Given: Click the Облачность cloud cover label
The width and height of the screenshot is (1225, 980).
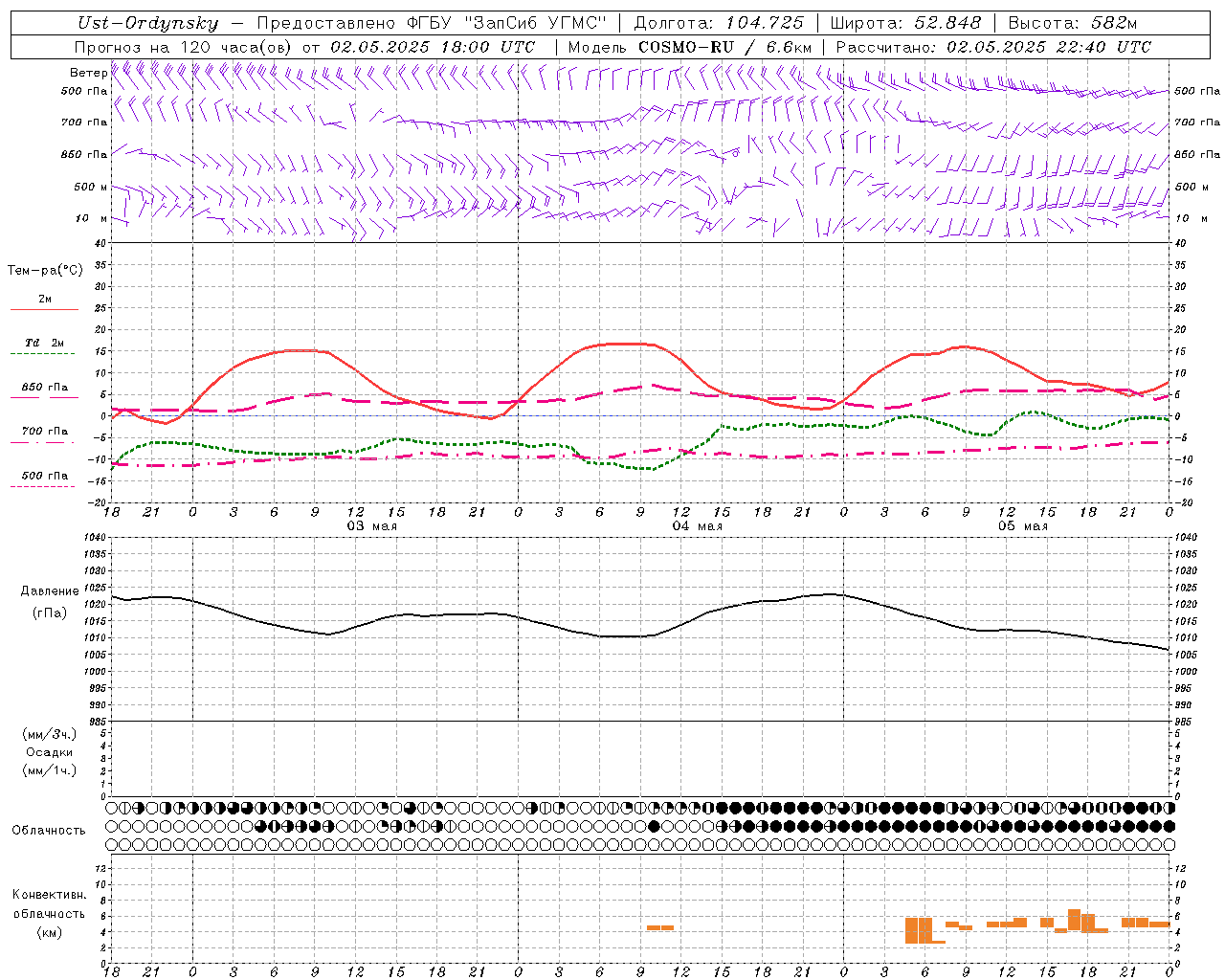Looking at the screenshot, I should 49,830.
